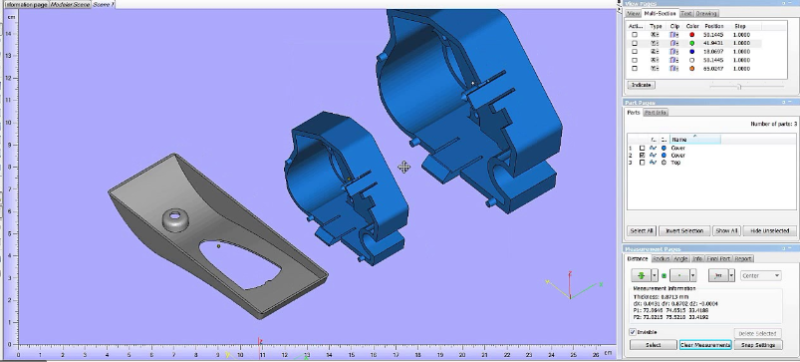This screenshot has width=800, height=362.
Task: Click the green thickness measurement mode icon
Action: [641, 275]
